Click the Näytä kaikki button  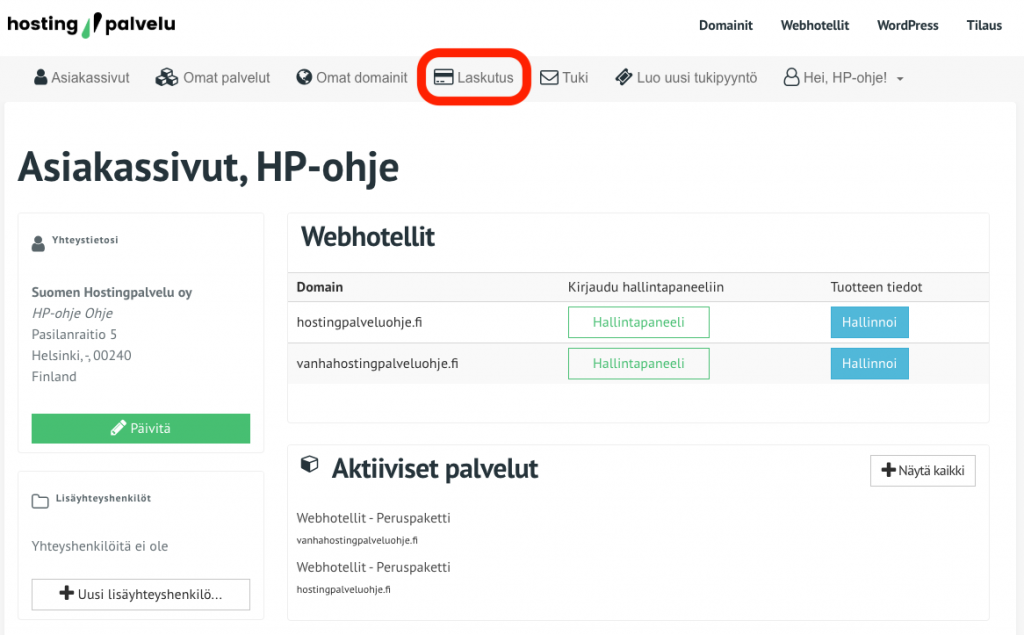(x=922, y=470)
